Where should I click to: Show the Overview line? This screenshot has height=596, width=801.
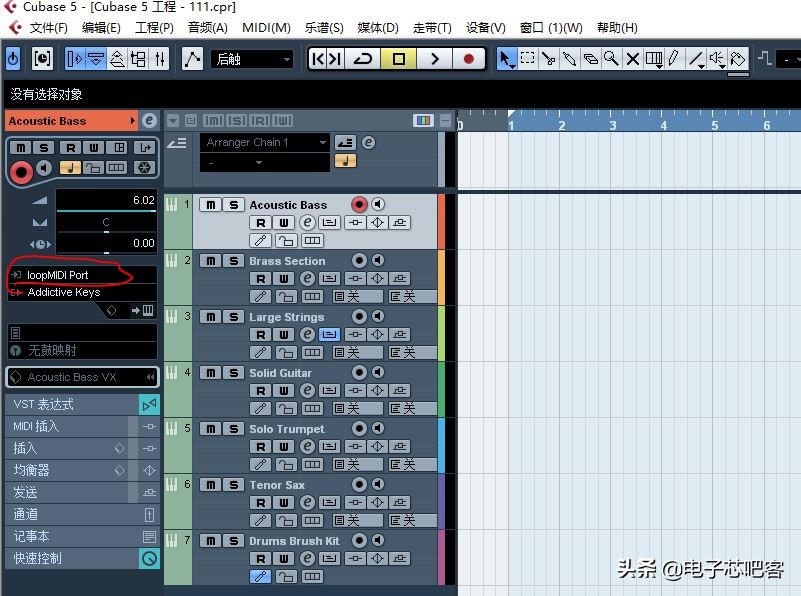pos(117,59)
